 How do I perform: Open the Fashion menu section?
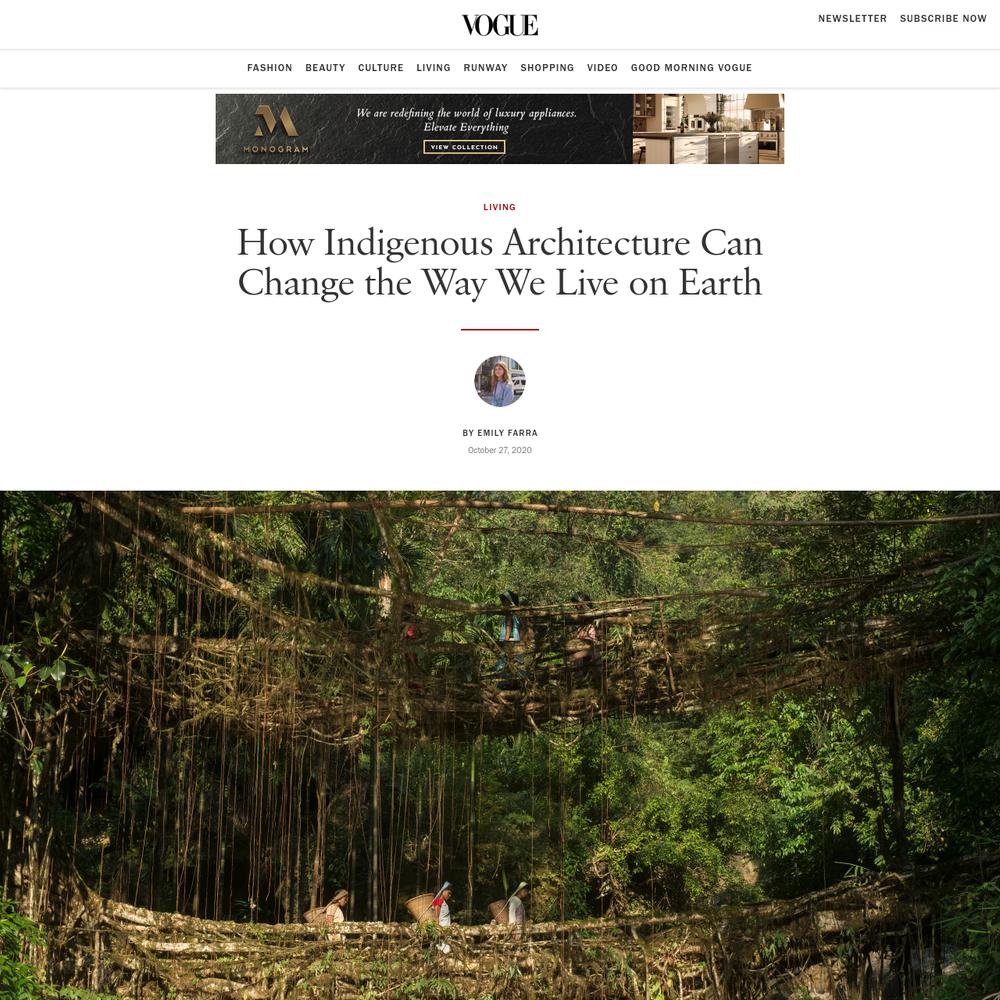click(x=269, y=68)
